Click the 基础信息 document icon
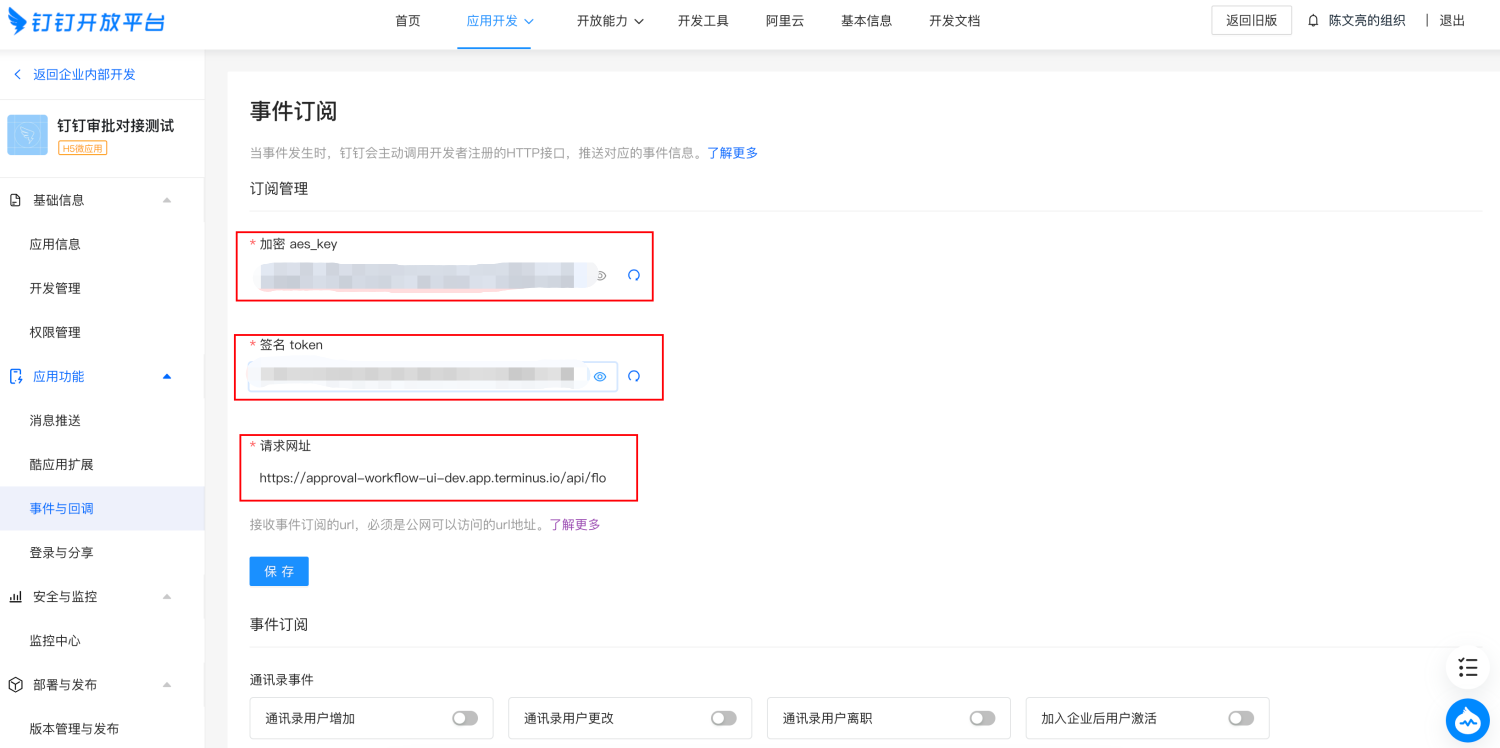 [x=15, y=200]
